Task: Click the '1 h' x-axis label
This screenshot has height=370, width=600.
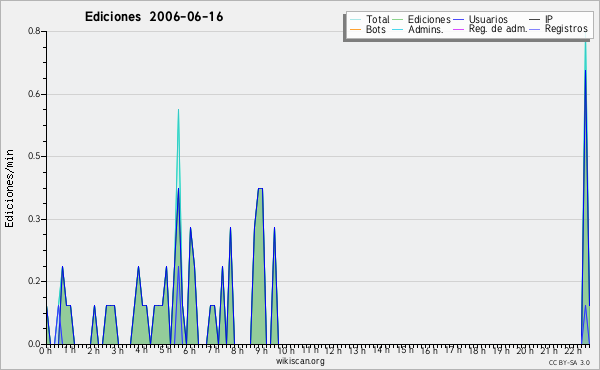Action: 70,350
